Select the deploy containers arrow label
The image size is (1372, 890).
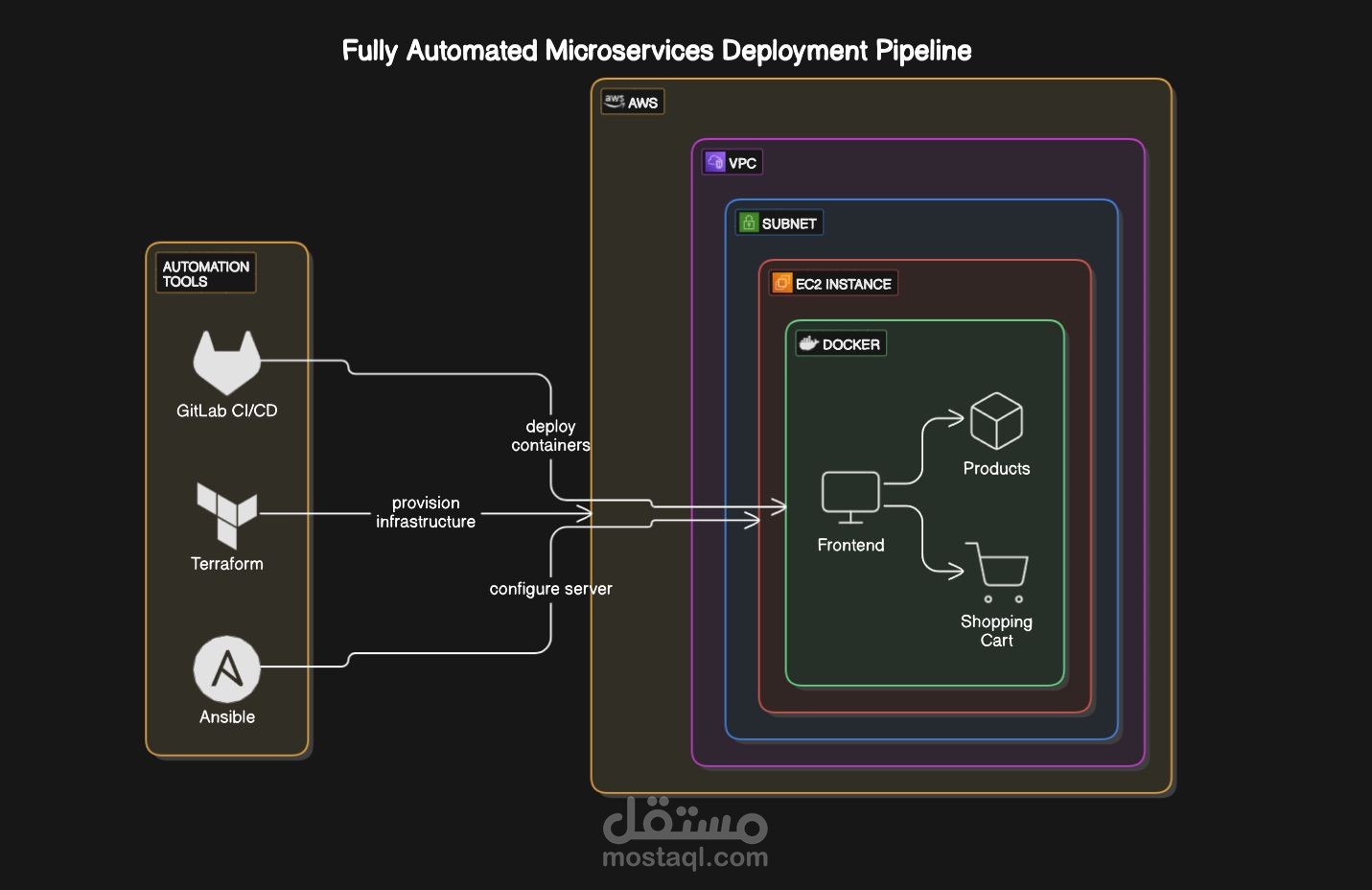point(550,435)
